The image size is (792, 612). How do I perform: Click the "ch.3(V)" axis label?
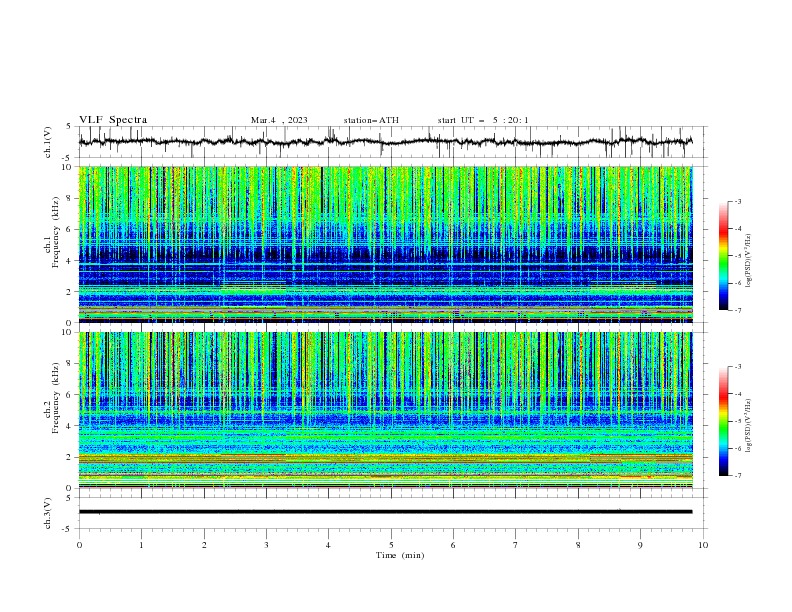click(48, 513)
